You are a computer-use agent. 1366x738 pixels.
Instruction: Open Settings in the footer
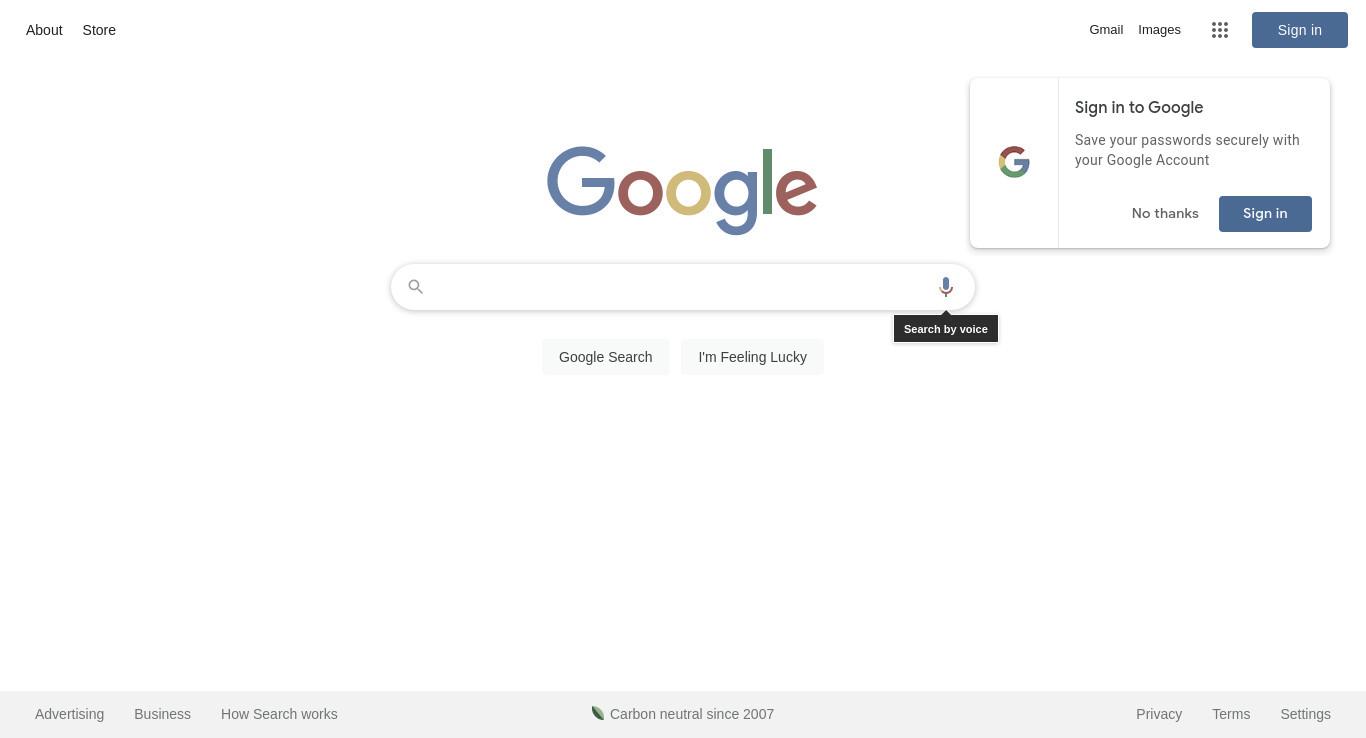[1305, 714]
